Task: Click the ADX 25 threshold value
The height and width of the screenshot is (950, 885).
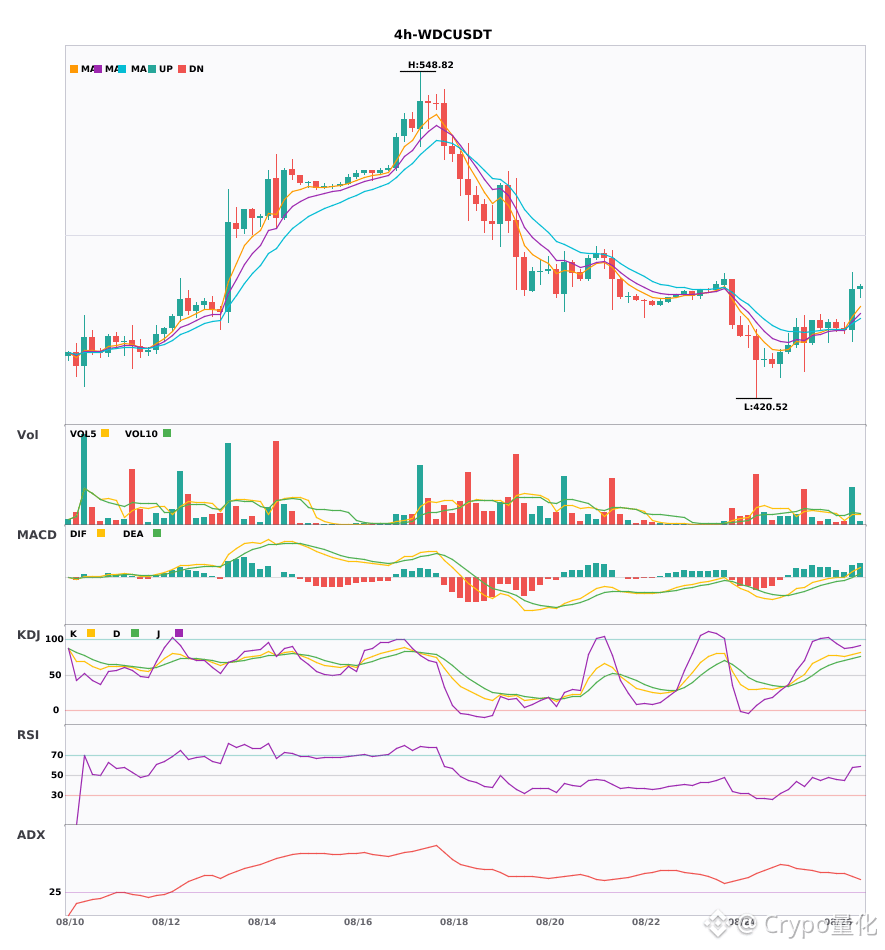Action: point(55,892)
